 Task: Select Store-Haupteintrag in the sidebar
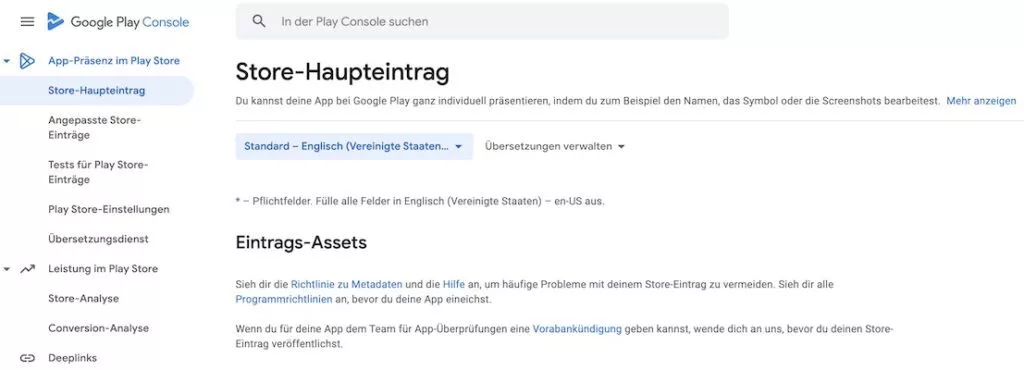[x=97, y=91]
